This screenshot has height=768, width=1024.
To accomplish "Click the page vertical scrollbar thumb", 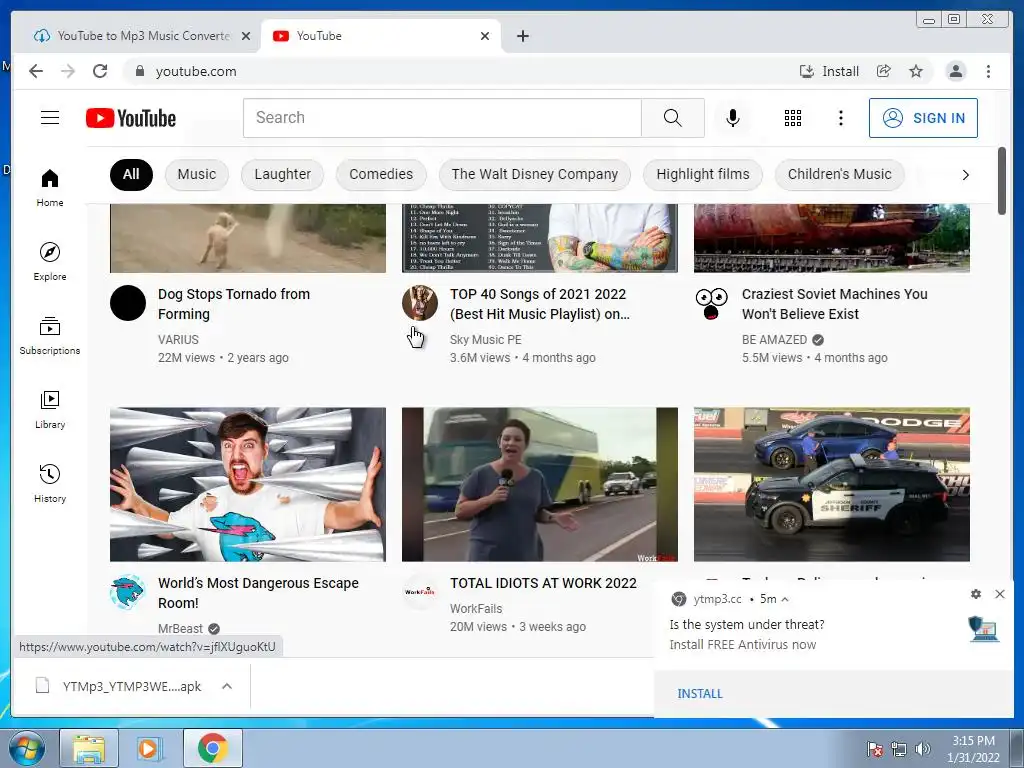I will click(x=1001, y=180).
